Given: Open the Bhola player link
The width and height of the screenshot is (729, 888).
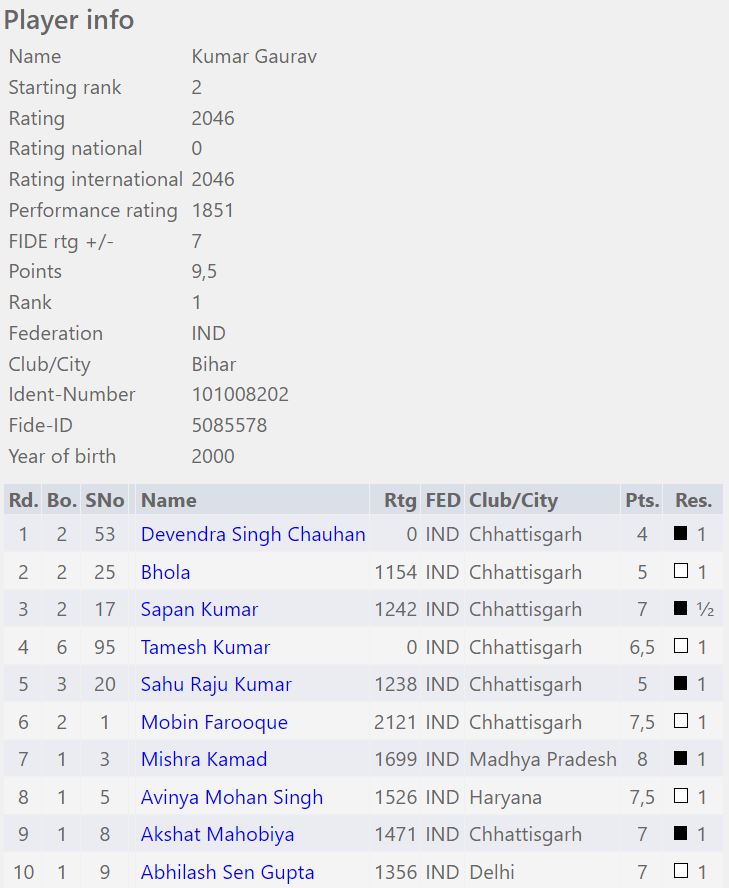Looking at the screenshot, I should click(165, 572).
